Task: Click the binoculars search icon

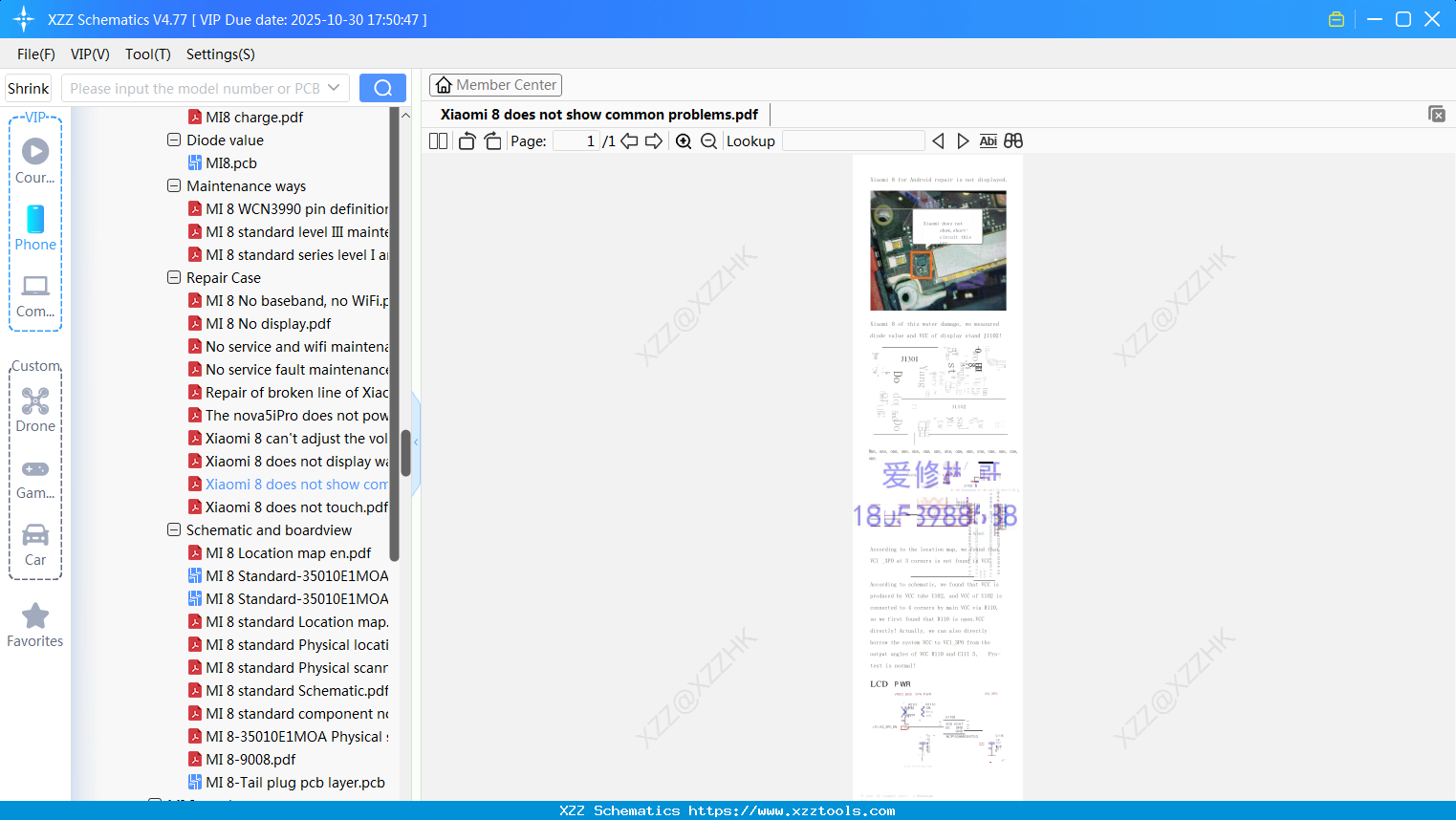Action: 1013,141
